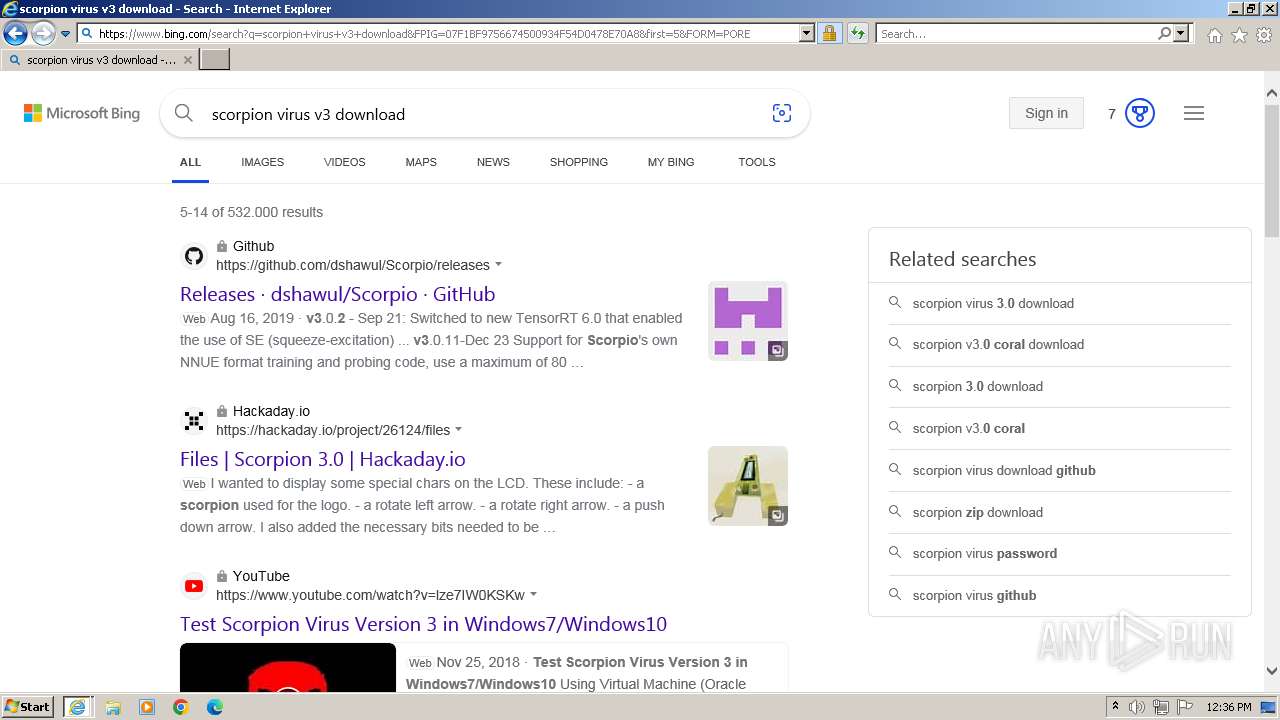This screenshot has height=720, width=1280.
Task: Open the address bar autocomplete dropdown
Action: (x=807, y=33)
